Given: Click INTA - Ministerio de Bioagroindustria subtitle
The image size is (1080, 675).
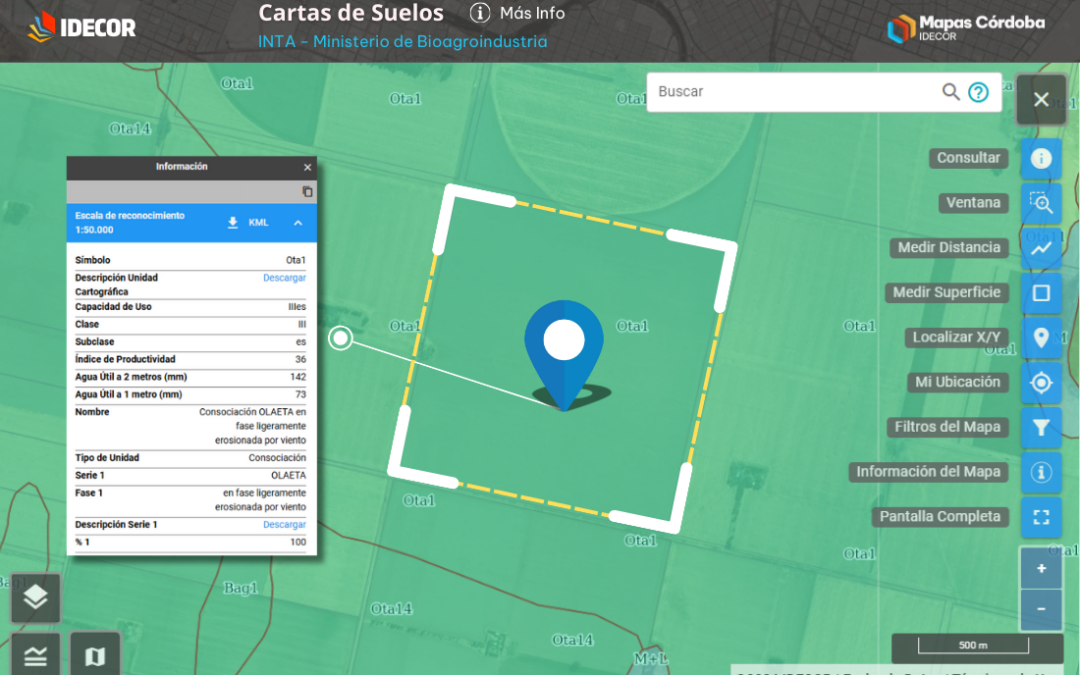Looking at the screenshot, I should click(402, 41).
